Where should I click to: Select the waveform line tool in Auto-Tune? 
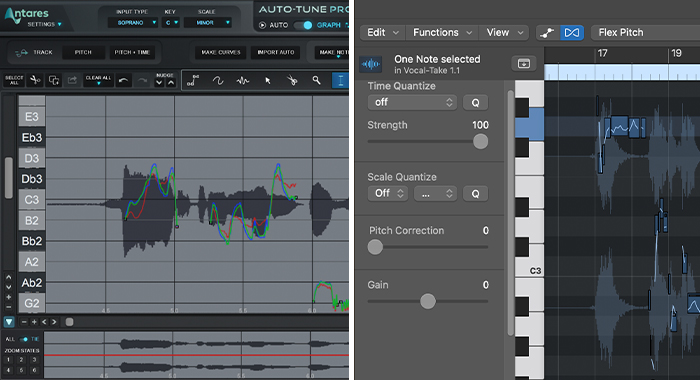[242, 81]
